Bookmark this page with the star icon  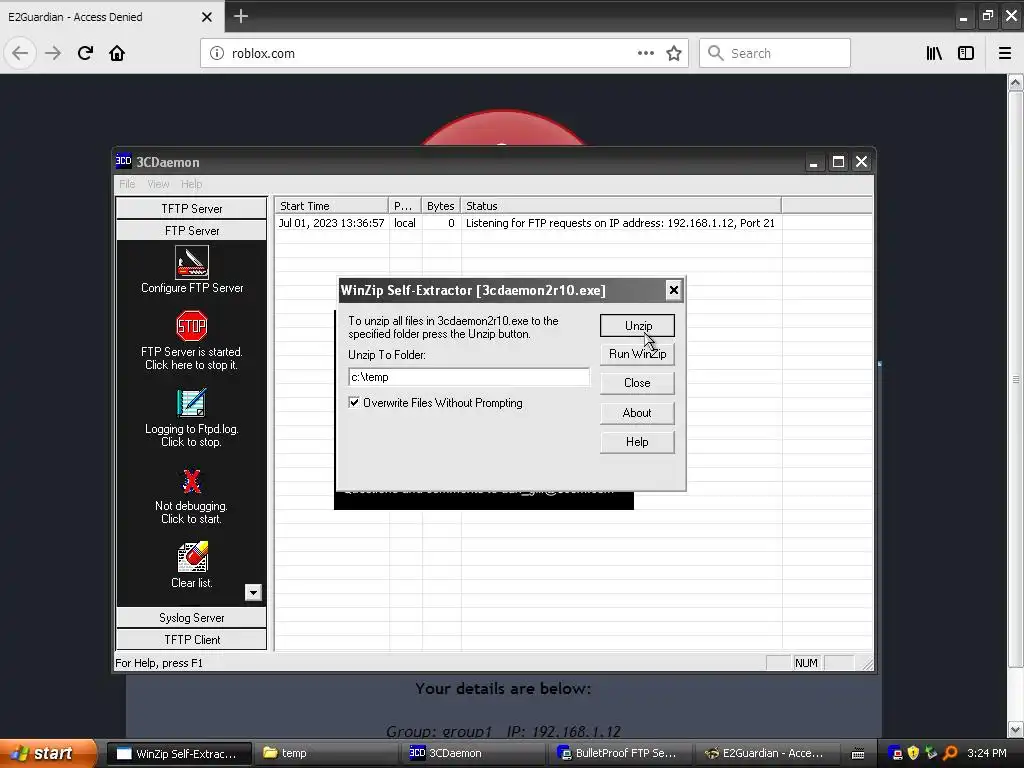click(674, 53)
